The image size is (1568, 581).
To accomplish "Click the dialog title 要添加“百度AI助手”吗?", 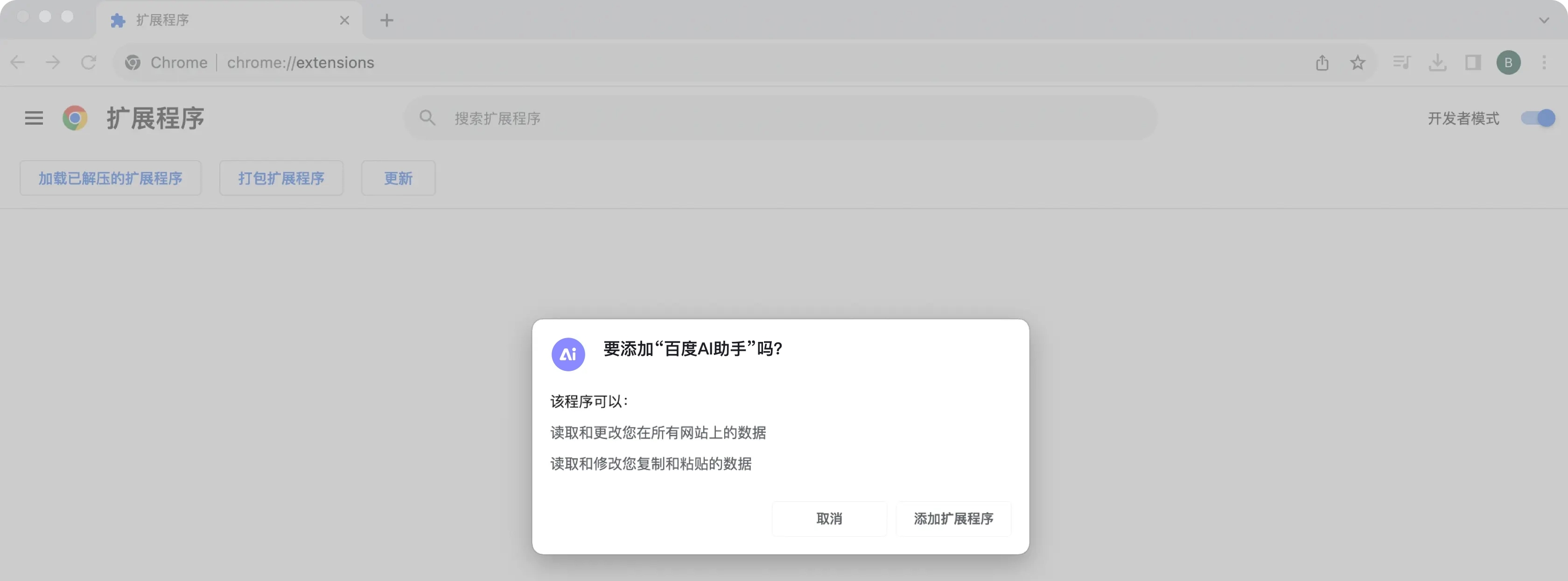I will 693,348.
